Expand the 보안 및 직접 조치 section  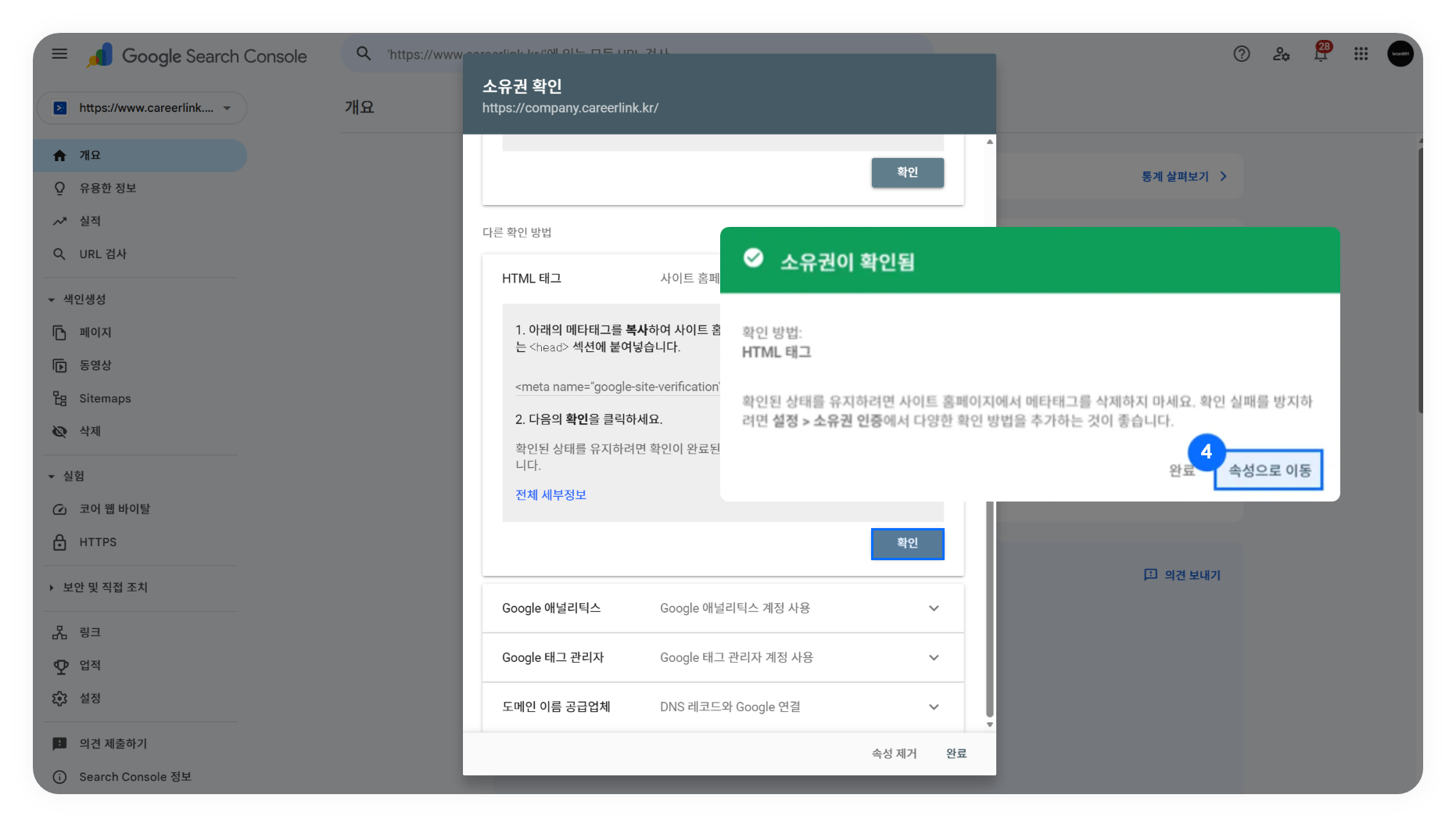tap(52, 588)
